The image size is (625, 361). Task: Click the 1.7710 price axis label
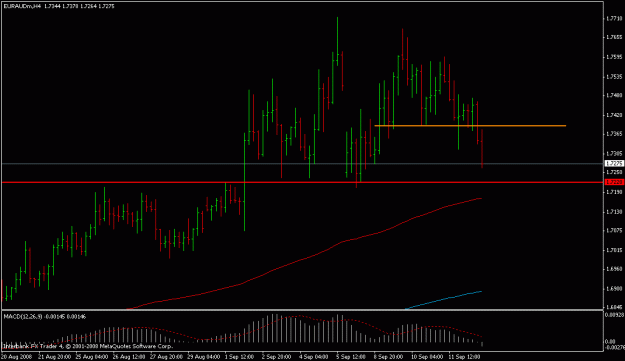point(614,18)
